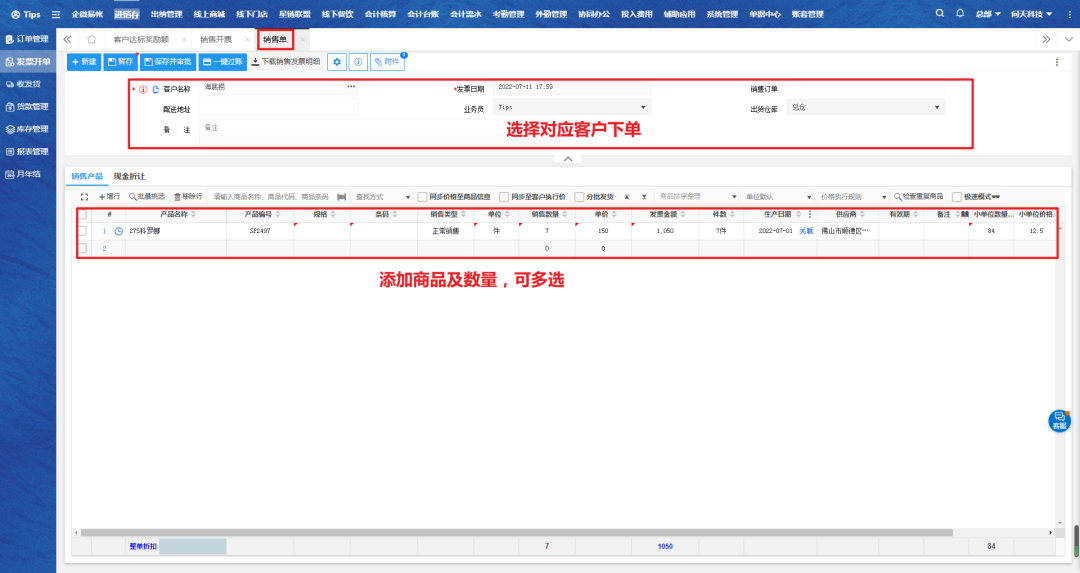The height and width of the screenshot is (573, 1080).
Task: Collapse the header form using chevron up
Action: [567, 159]
